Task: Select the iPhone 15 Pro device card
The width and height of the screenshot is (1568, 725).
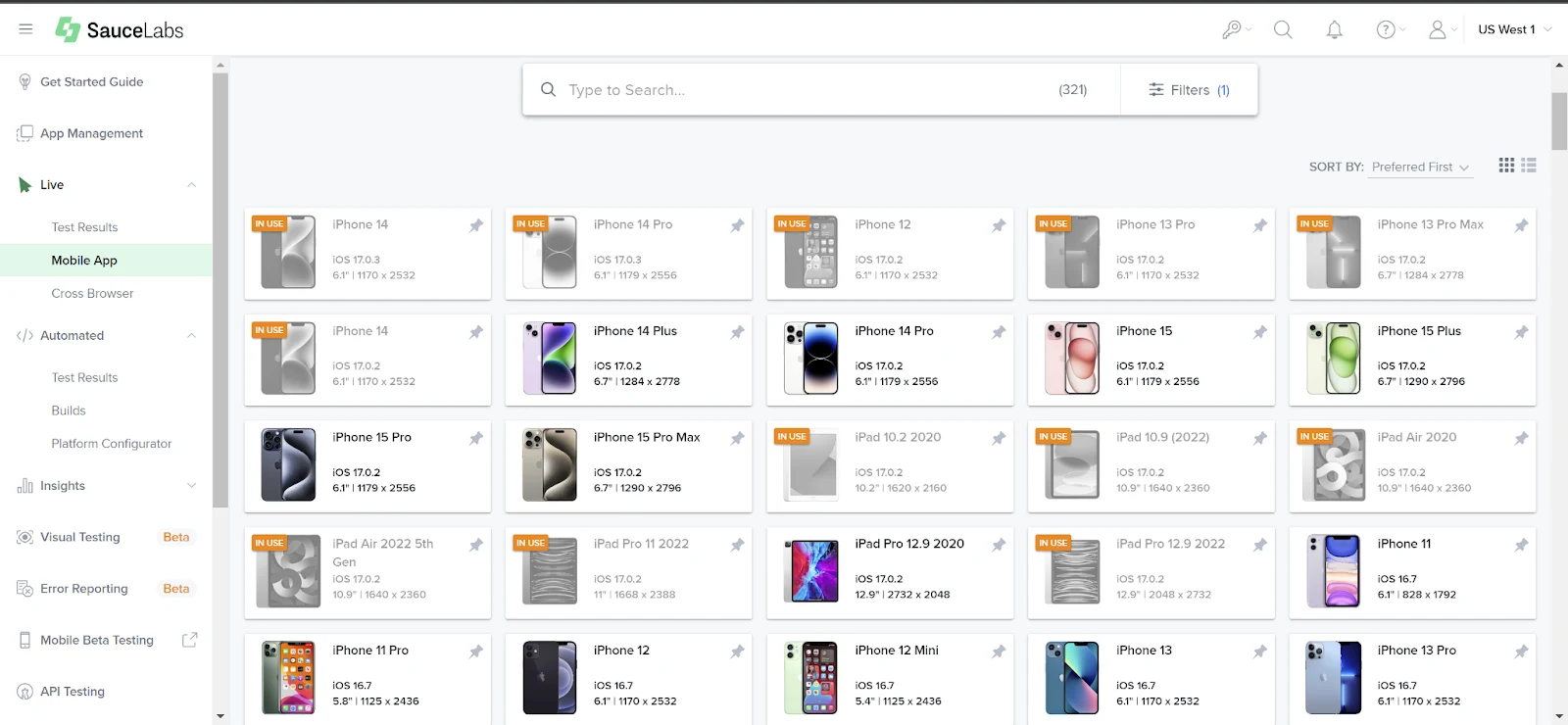Action: coord(367,466)
